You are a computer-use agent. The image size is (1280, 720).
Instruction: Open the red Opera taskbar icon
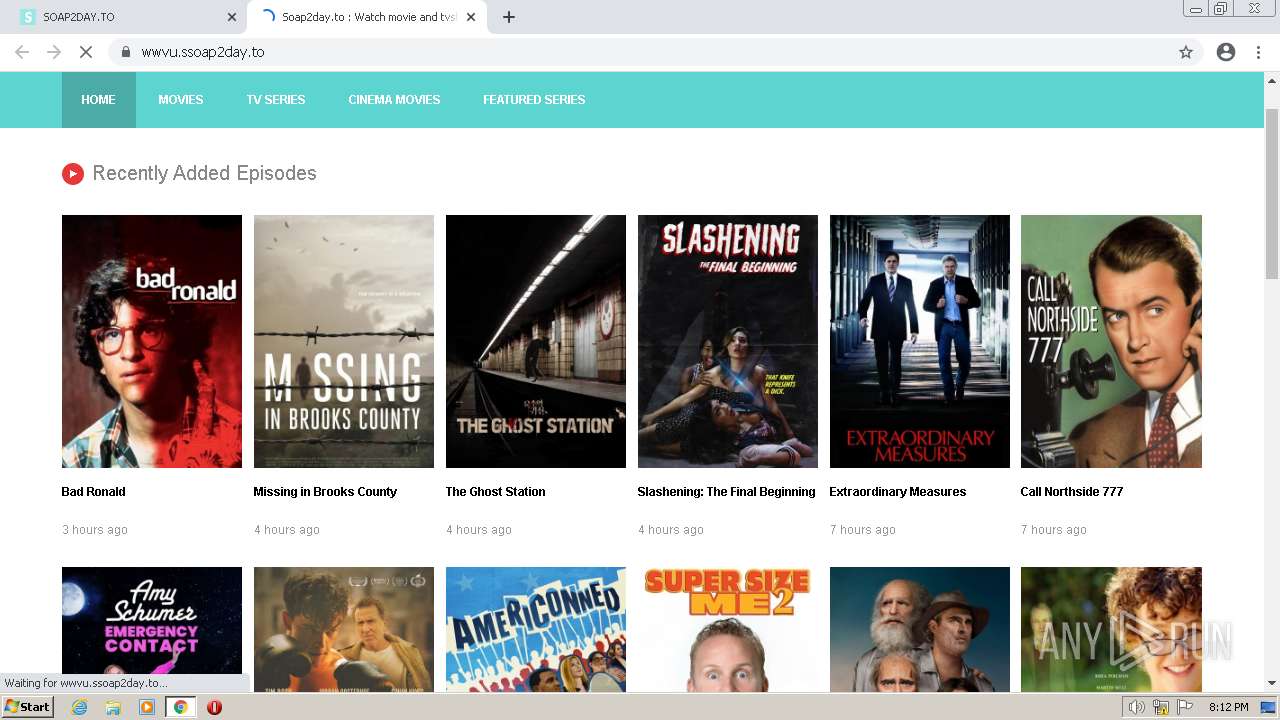[x=214, y=707]
